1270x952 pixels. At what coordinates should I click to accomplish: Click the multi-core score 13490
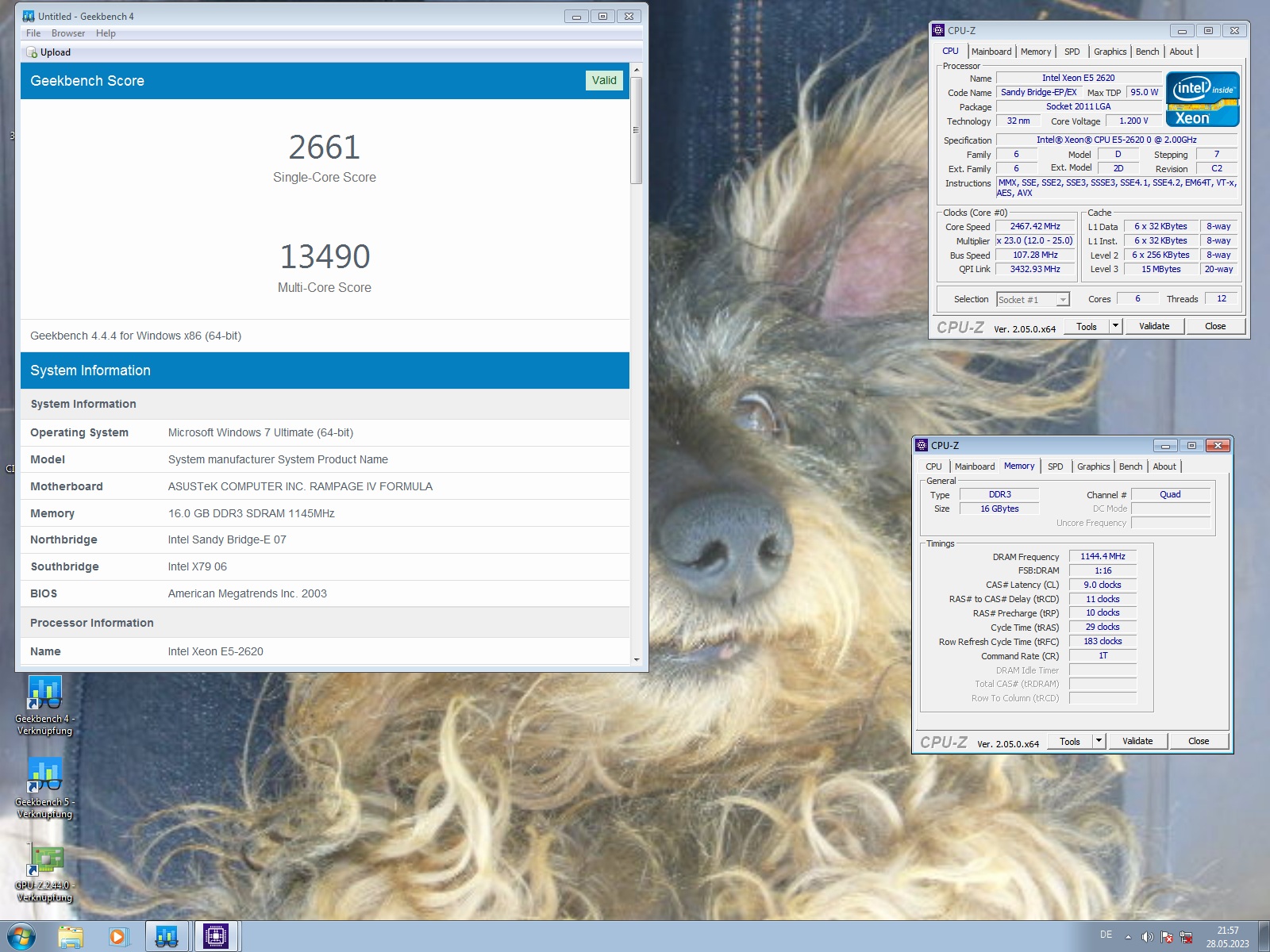coord(325,257)
